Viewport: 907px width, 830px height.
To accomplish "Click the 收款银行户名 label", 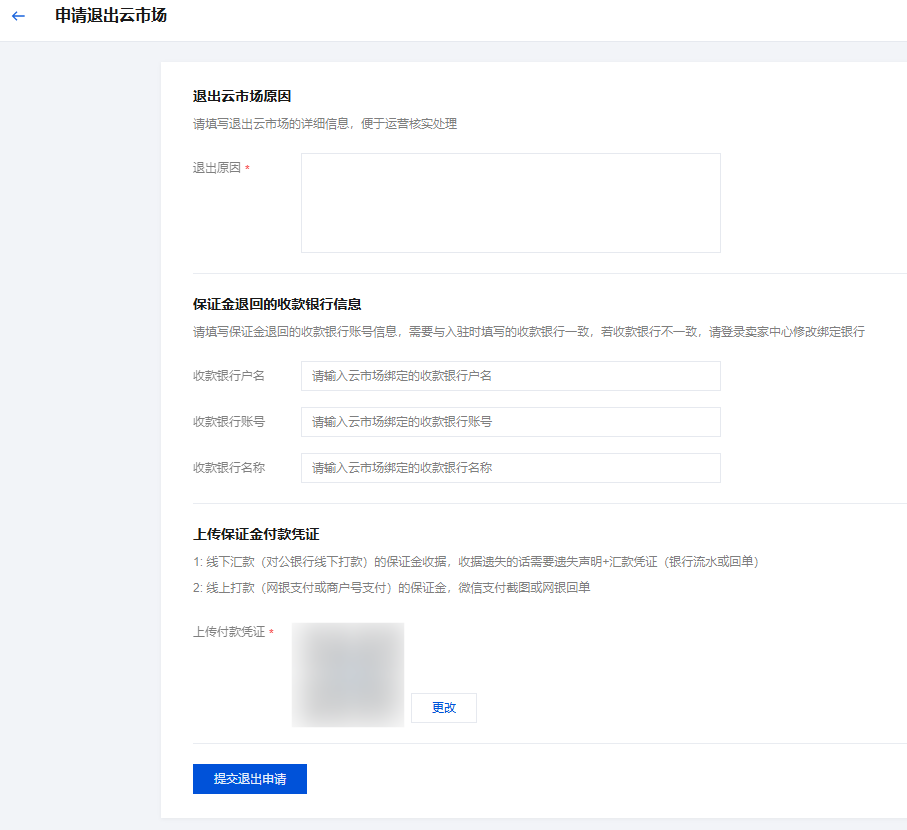I will click(229, 376).
